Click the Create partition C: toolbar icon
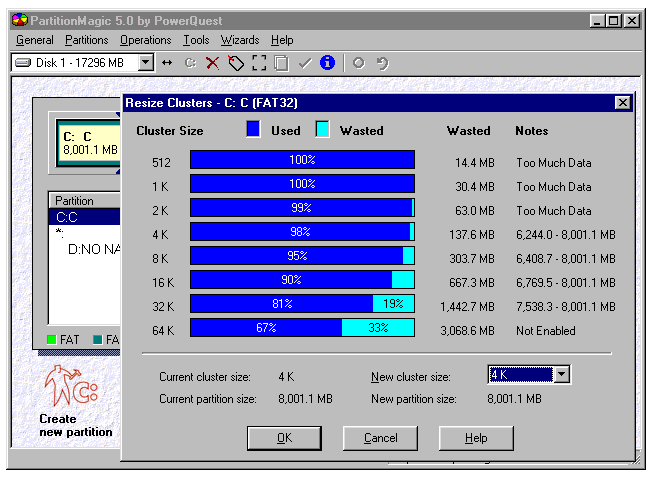The image size is (655, 480). 190,63
